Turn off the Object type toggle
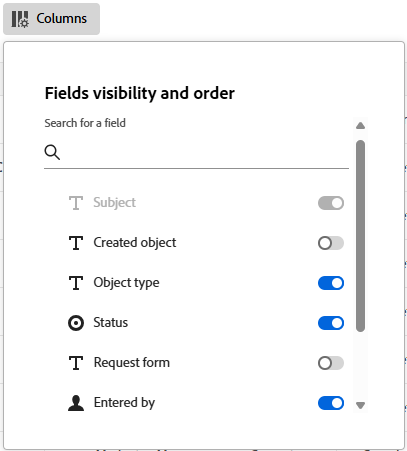This screenshot has width=407, height=451. (331, 283)
